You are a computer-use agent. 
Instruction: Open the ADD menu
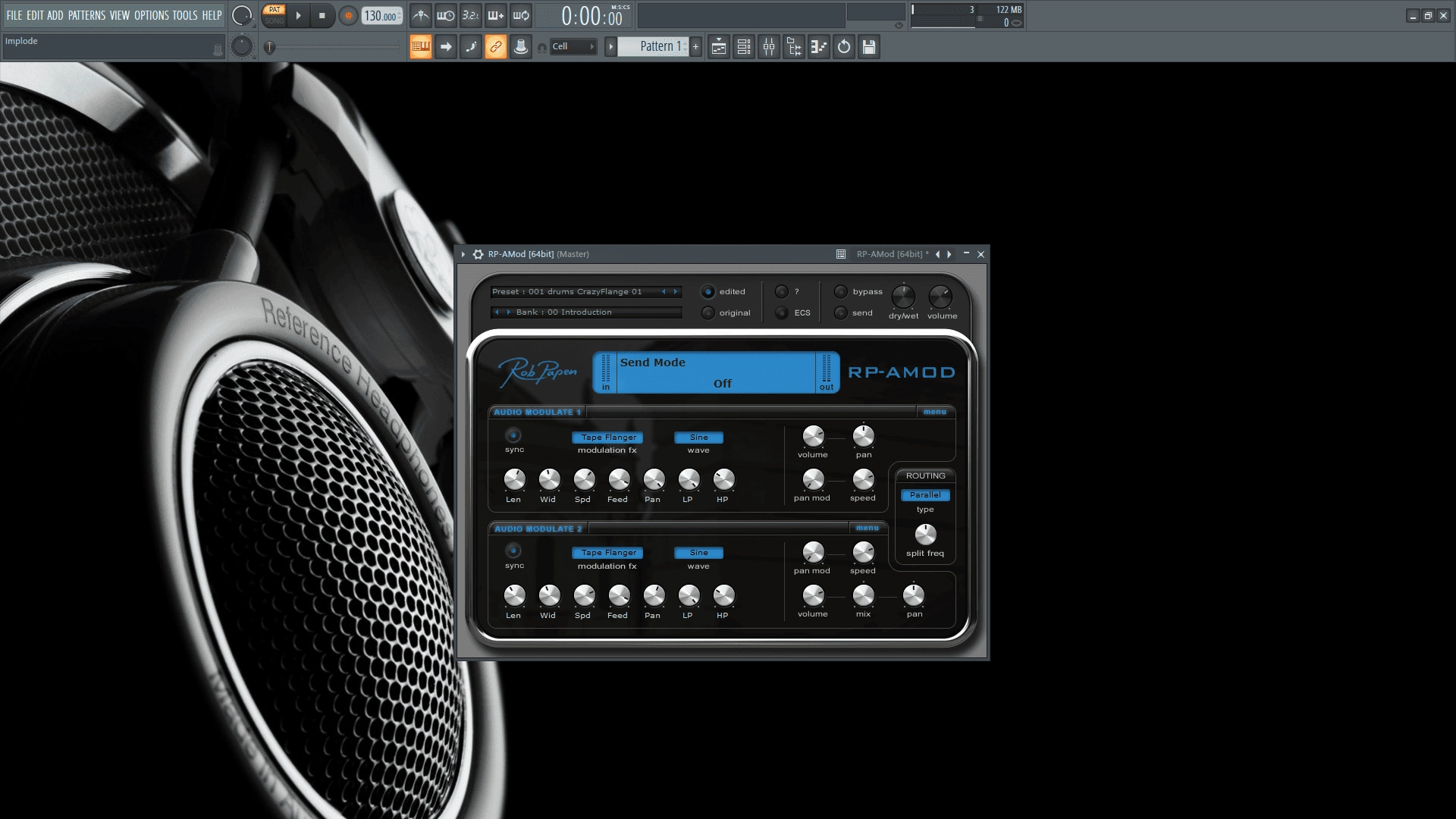click(x=55, y=15)
